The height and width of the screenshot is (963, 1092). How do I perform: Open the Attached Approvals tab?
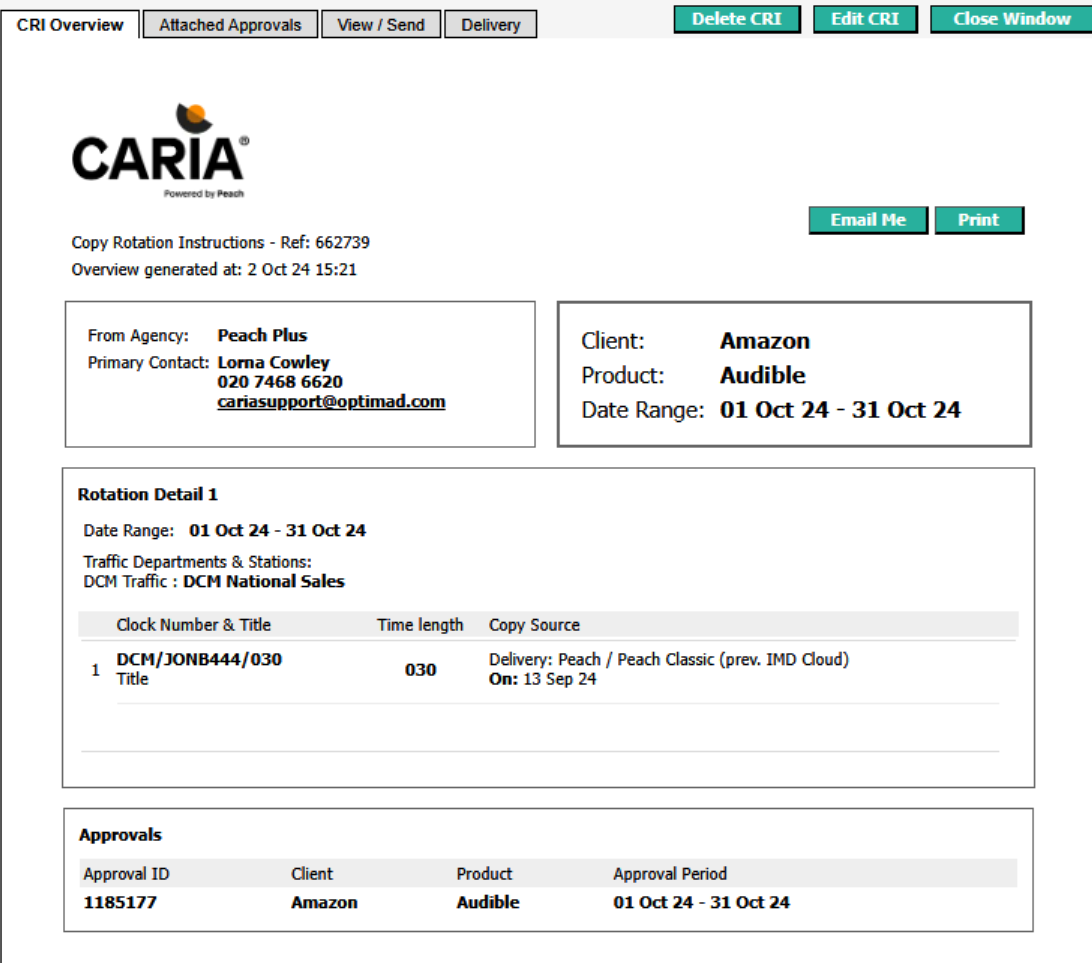pos(231,24)
